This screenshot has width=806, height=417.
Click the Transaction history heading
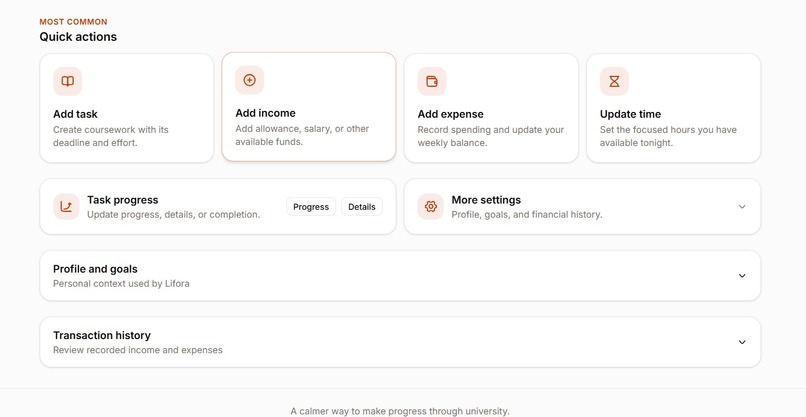click(x=102, y=335)
